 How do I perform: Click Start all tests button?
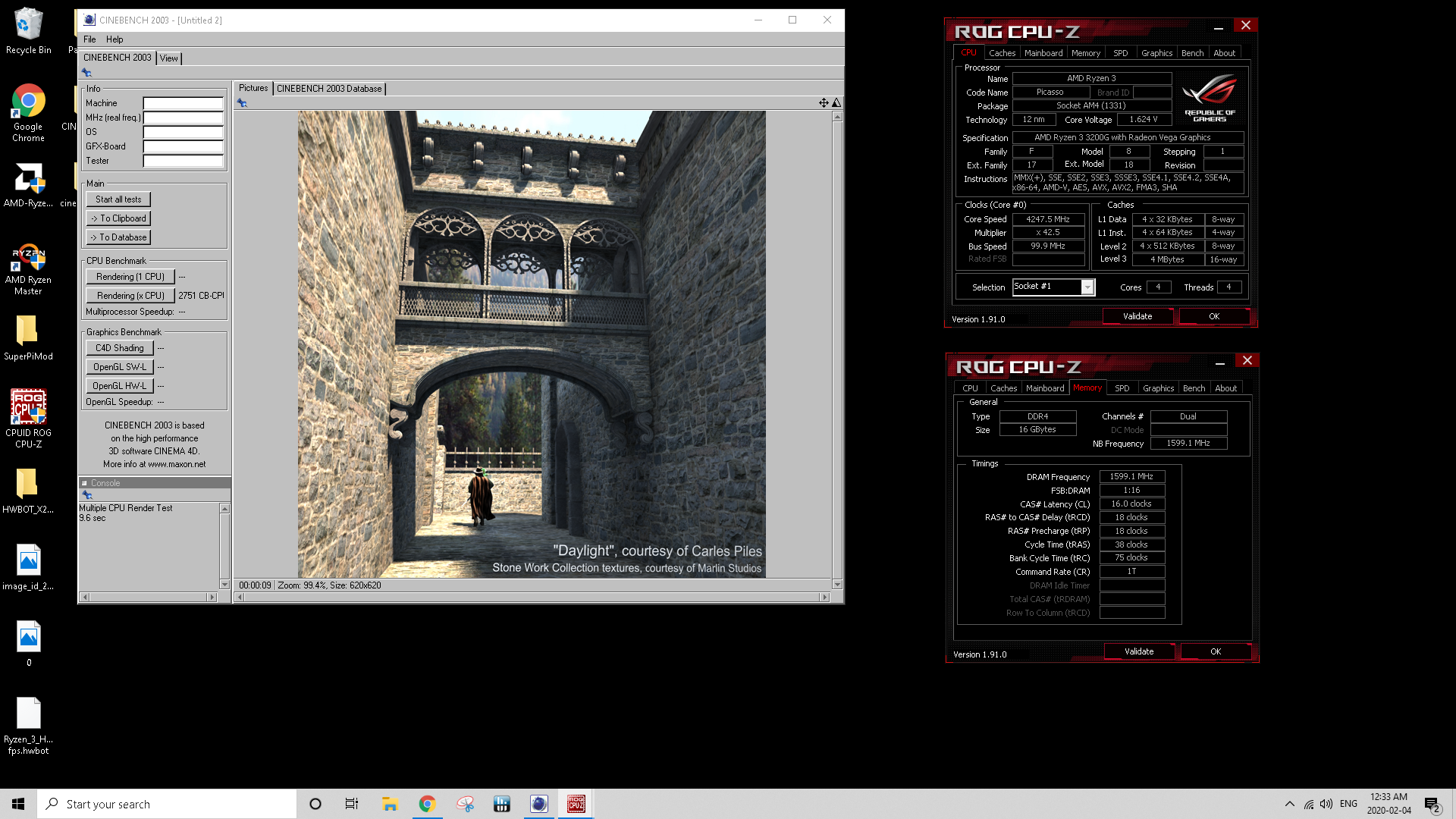[118, 199]
